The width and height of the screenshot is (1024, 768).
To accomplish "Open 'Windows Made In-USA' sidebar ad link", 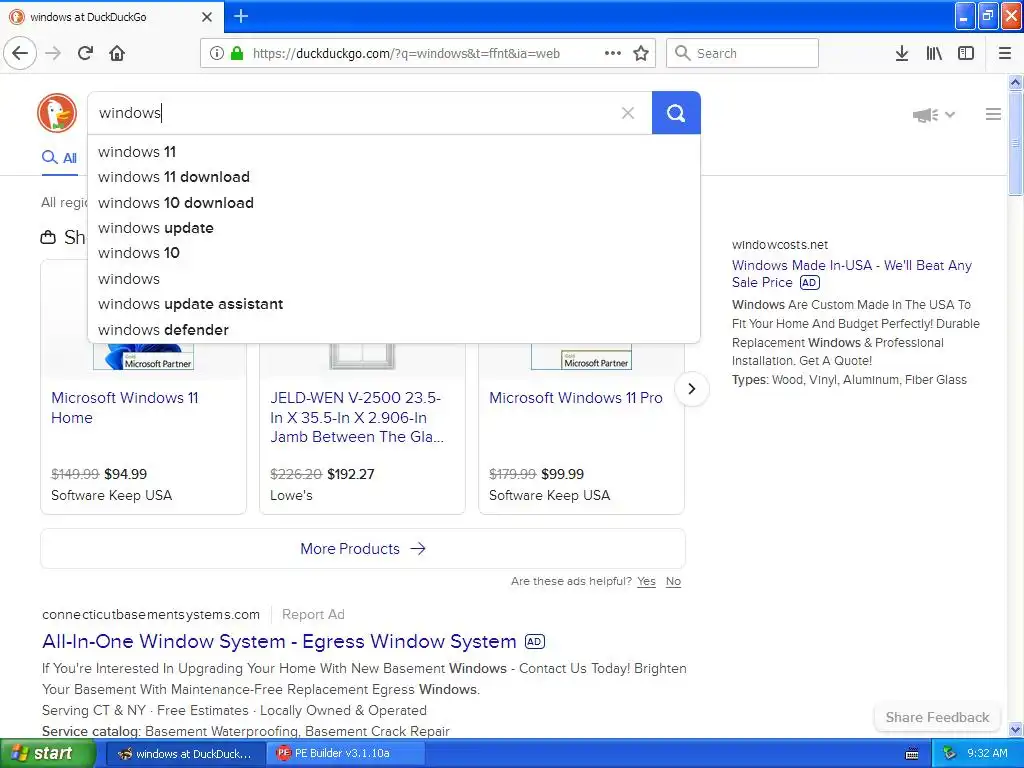I will tap(852, 274).
